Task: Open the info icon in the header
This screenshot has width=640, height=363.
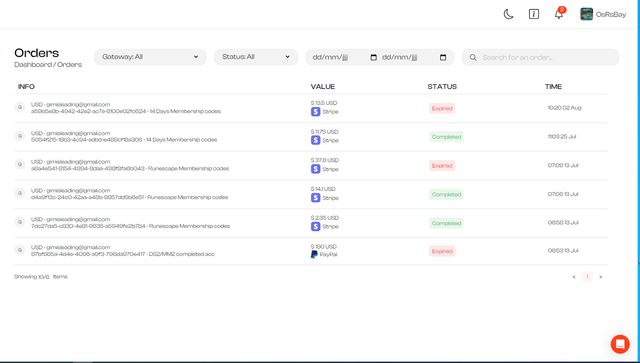Action: [534, 14]
